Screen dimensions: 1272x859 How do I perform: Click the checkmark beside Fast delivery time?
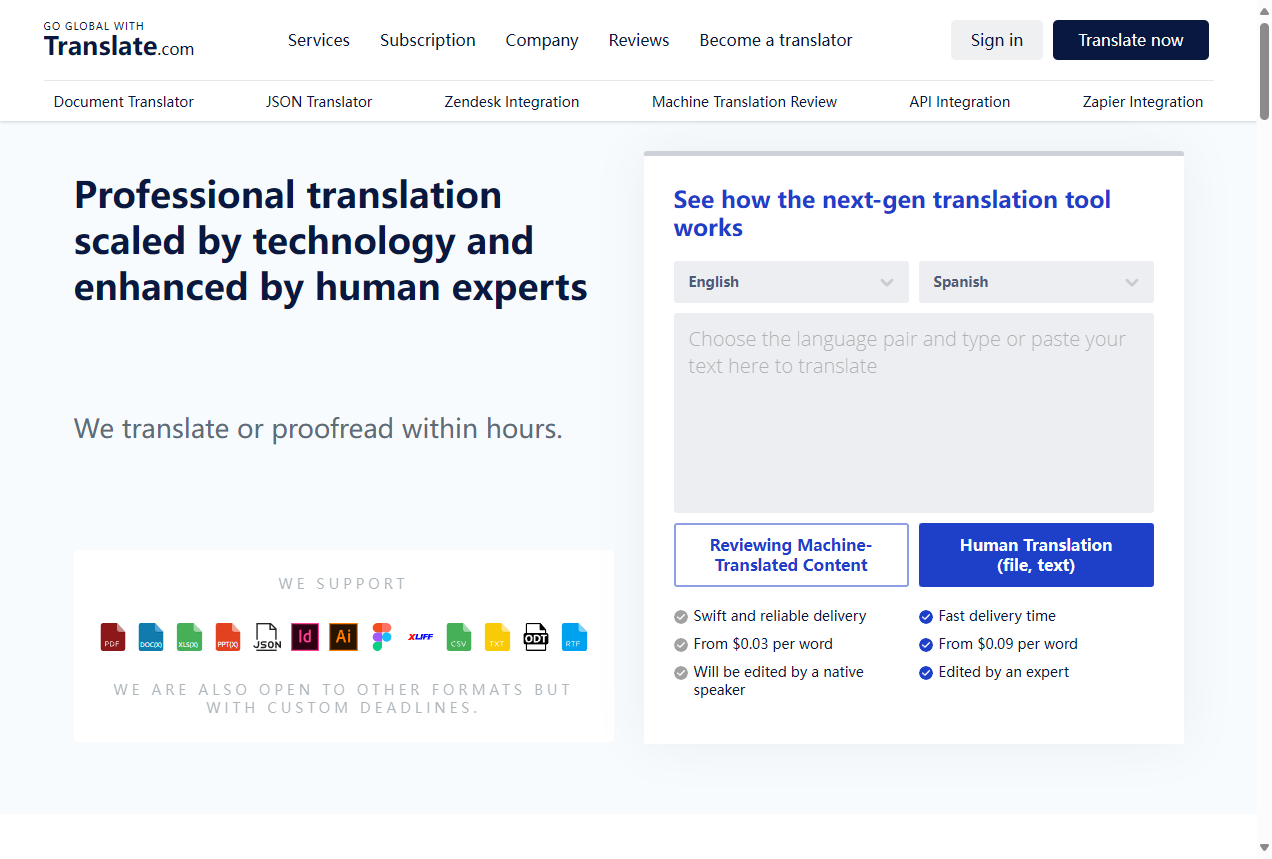pyautogui.click(x=925, y=616)
